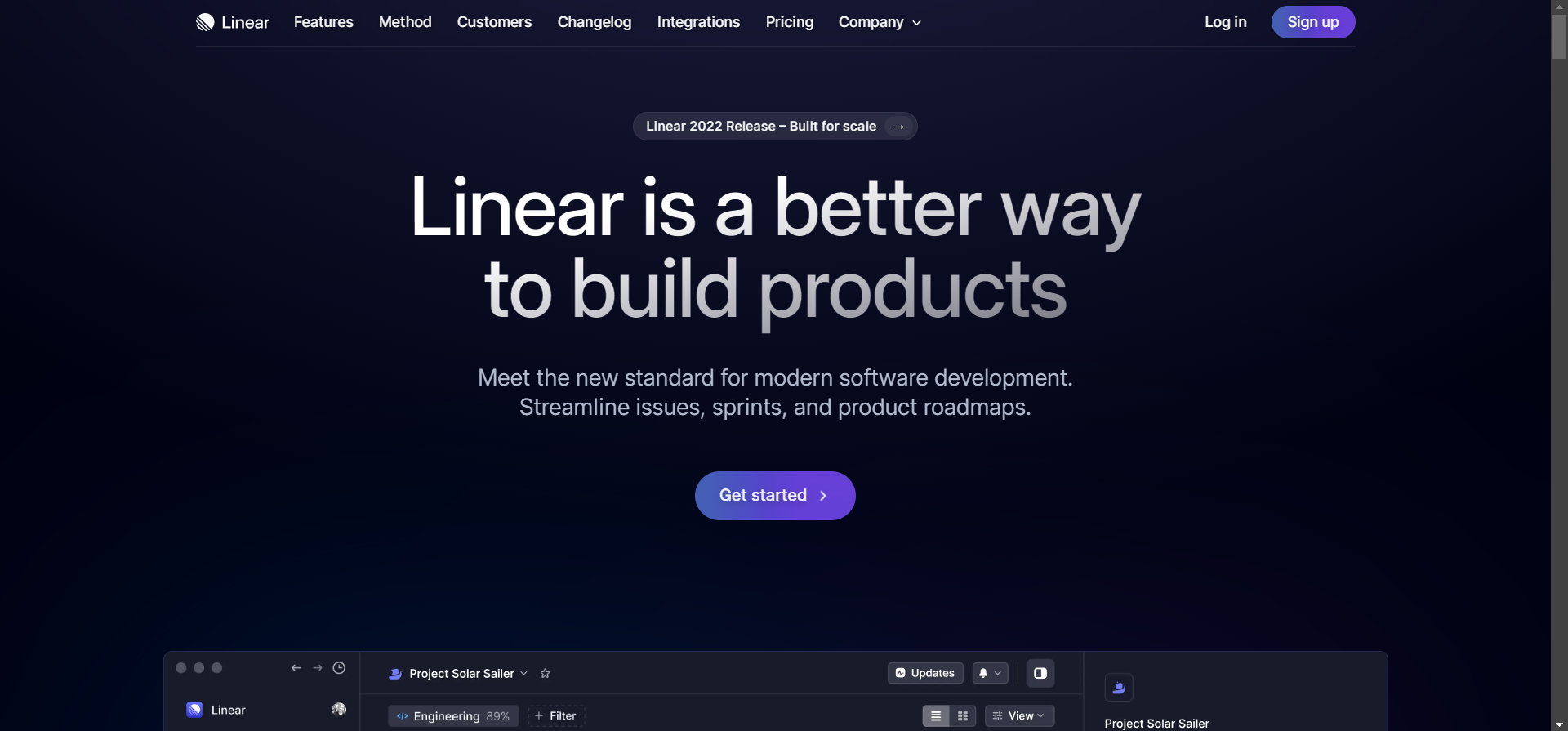Open the history clock icon
This screenshot has width=1568, height=731.
(x=339, y=668)
